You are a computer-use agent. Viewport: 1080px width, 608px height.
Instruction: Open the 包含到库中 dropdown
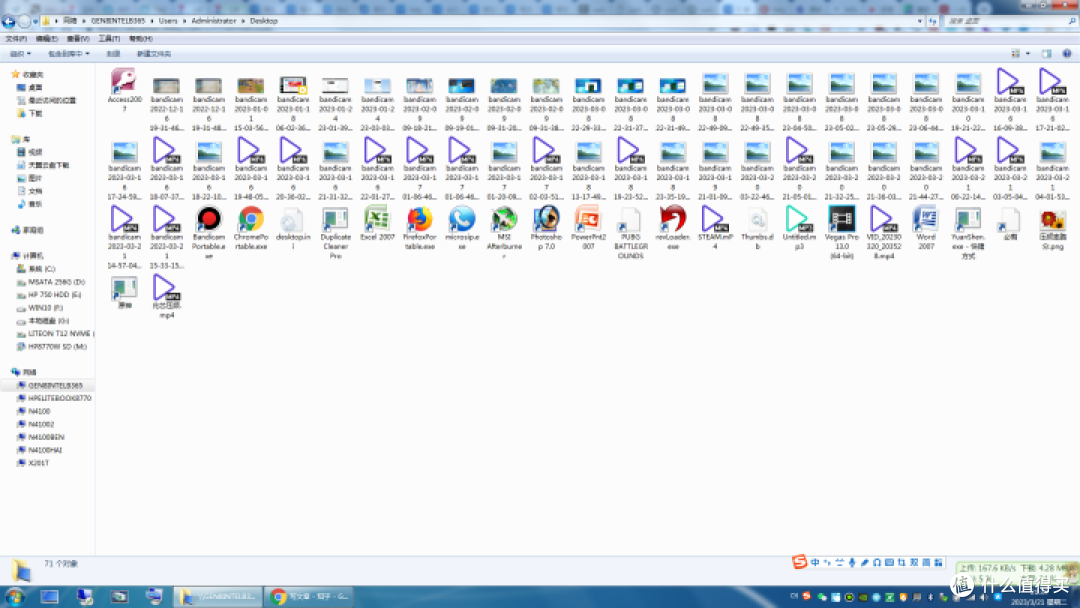68,54
